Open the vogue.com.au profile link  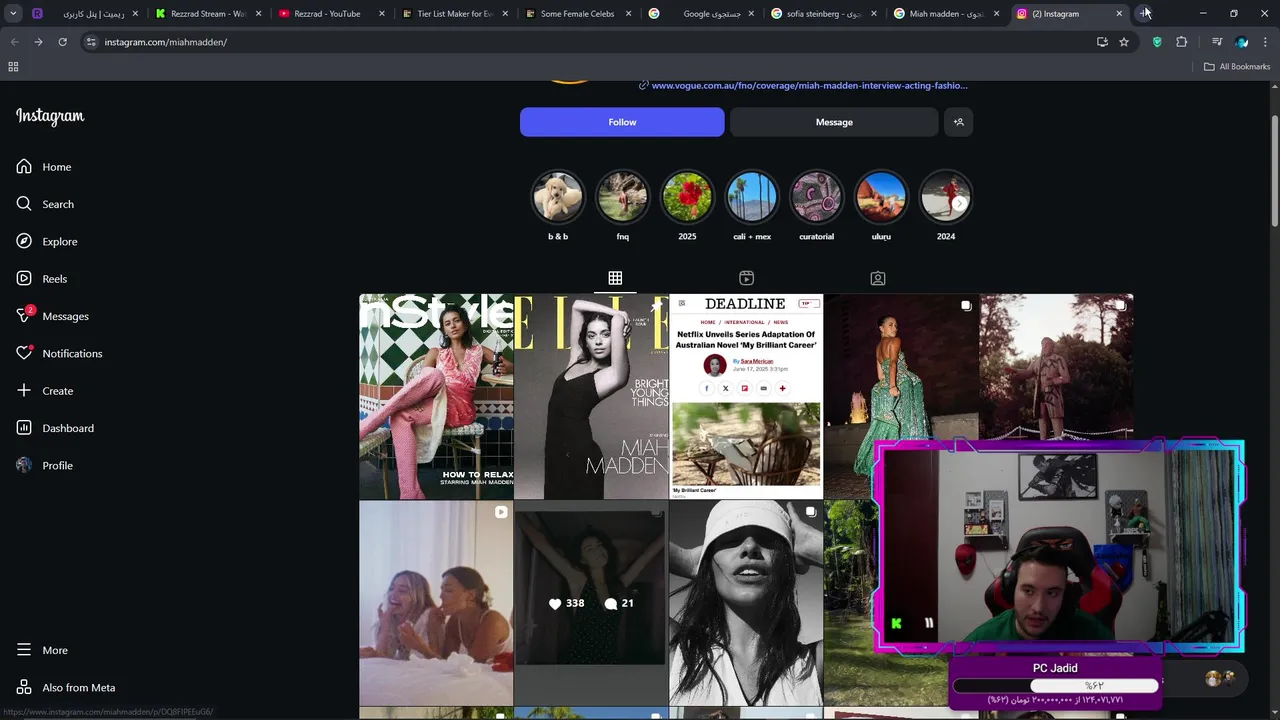809,86
